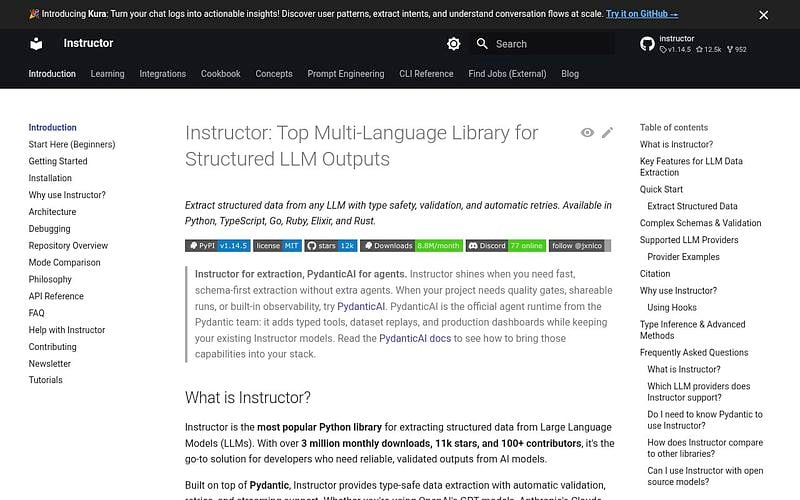Open the Try it on GitHub link
Viewport: 800px width, 500px height.
[642, 14]
